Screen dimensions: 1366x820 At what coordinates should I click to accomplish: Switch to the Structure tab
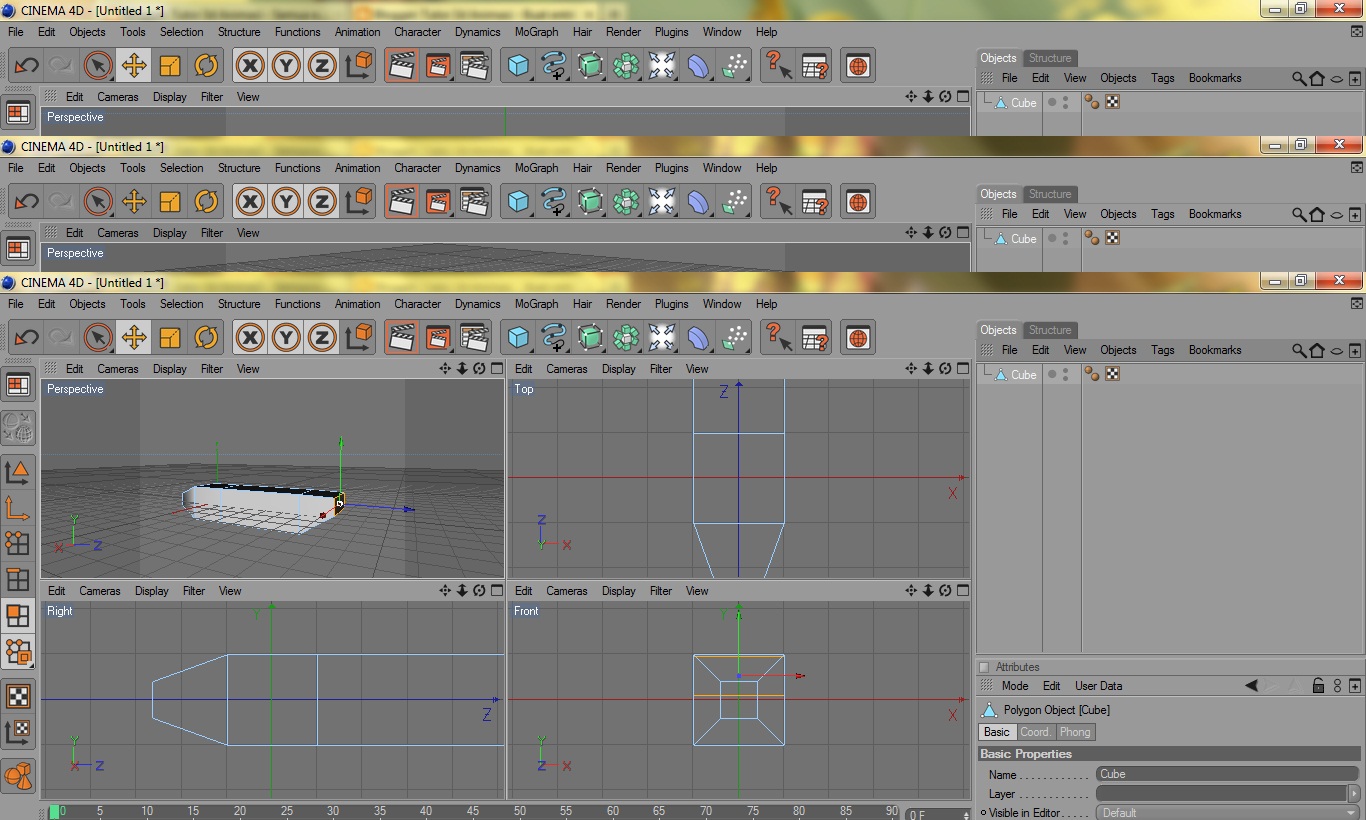tap(1050, 329)
